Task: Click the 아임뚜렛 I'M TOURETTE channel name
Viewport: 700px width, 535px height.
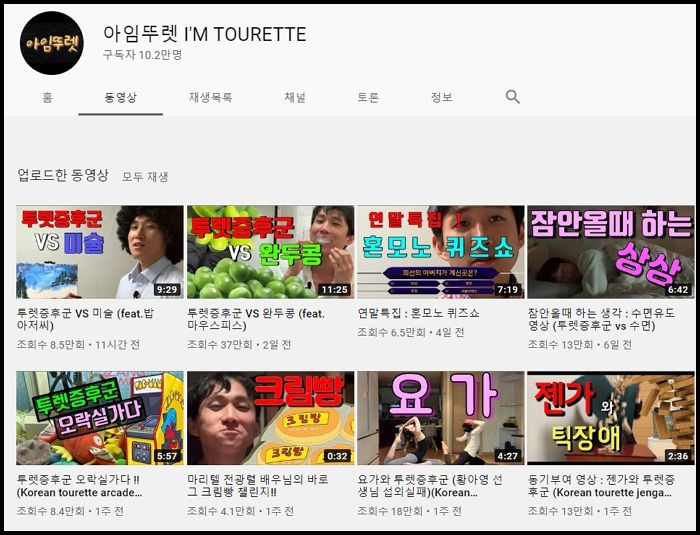Action: [204, 34]
